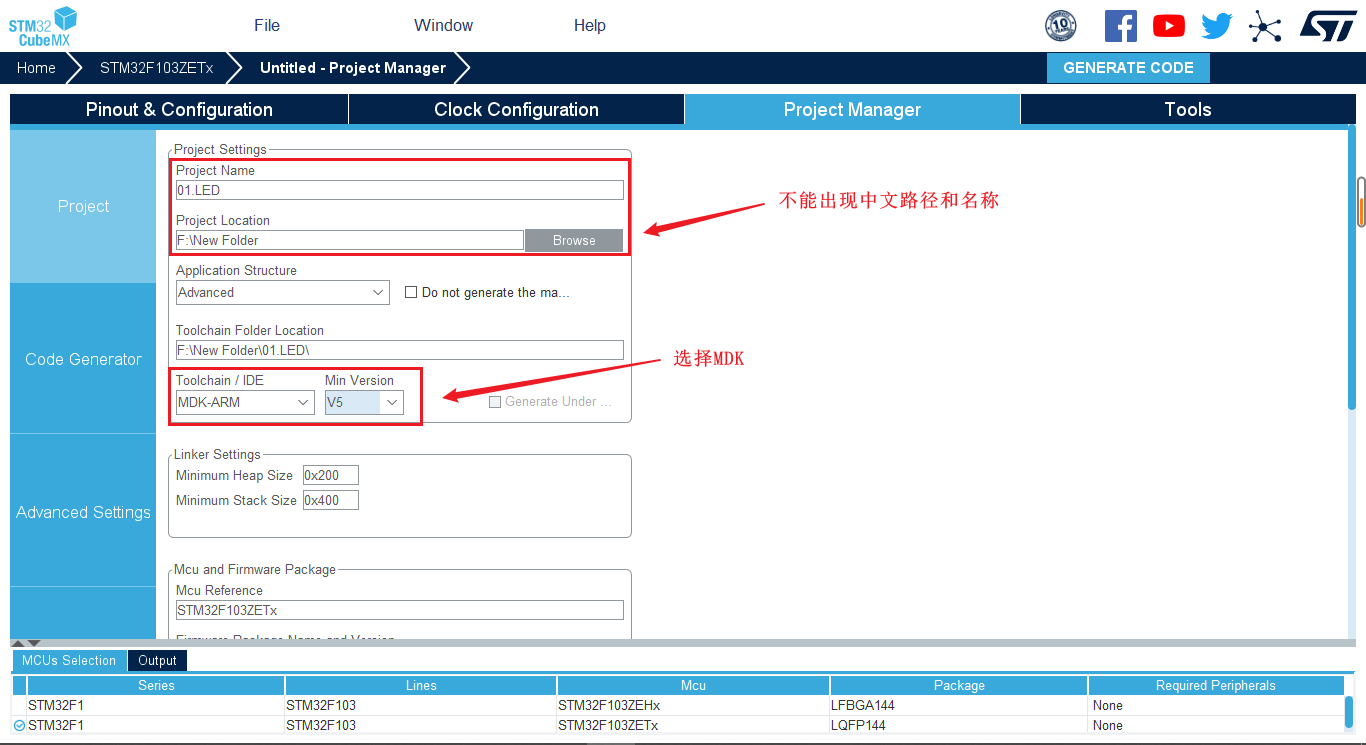Click the Minimum Stack Size field
1366x745 pixels.
click(331, 500)
